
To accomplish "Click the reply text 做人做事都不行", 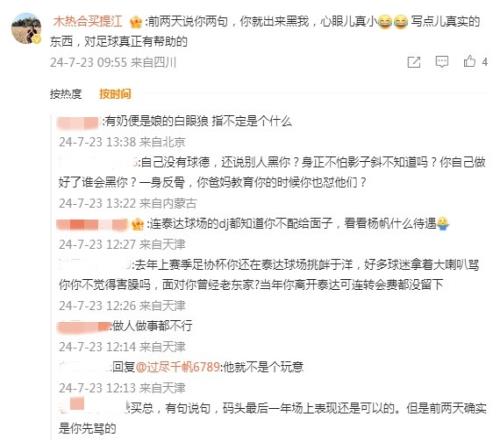I will point(152,326).
